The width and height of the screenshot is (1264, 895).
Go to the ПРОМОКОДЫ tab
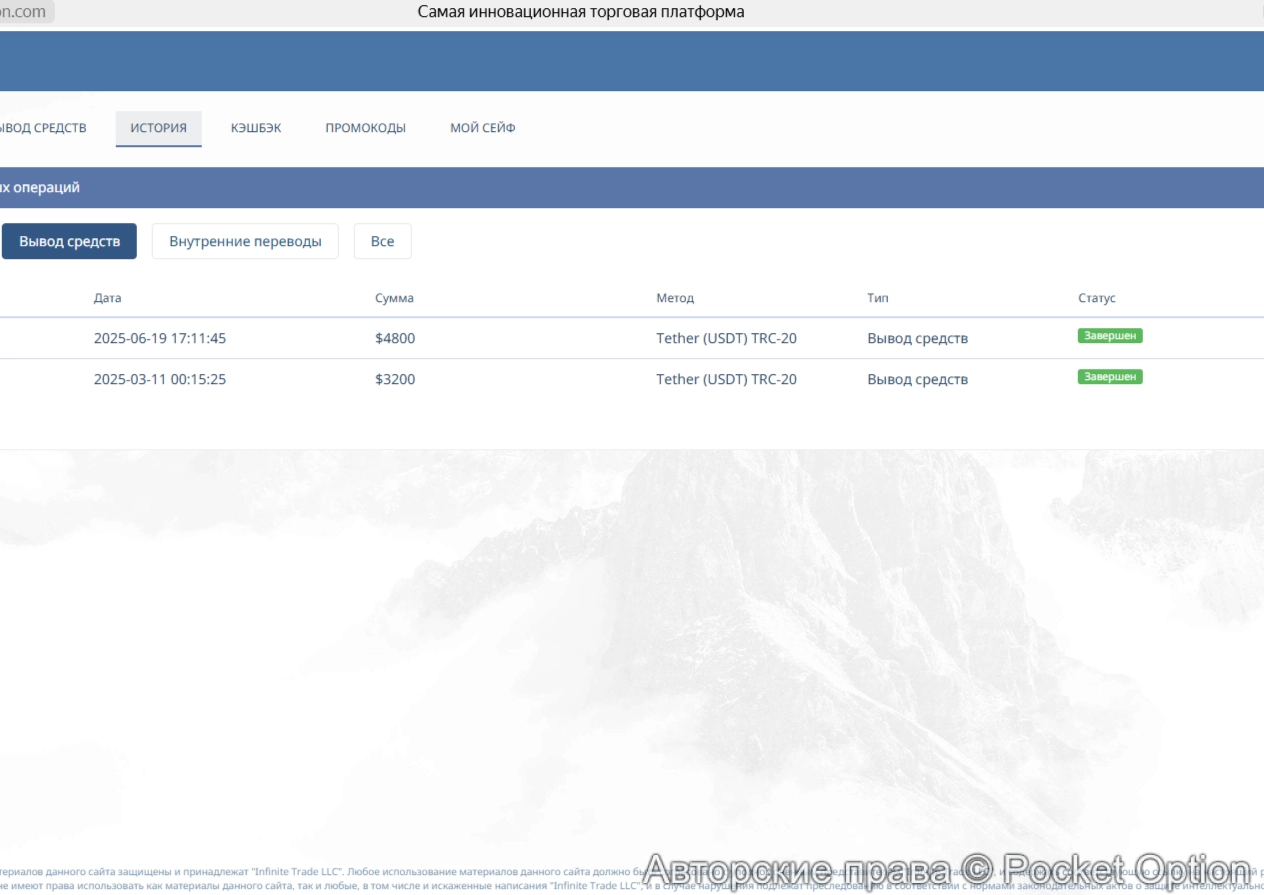click(365, 128)
